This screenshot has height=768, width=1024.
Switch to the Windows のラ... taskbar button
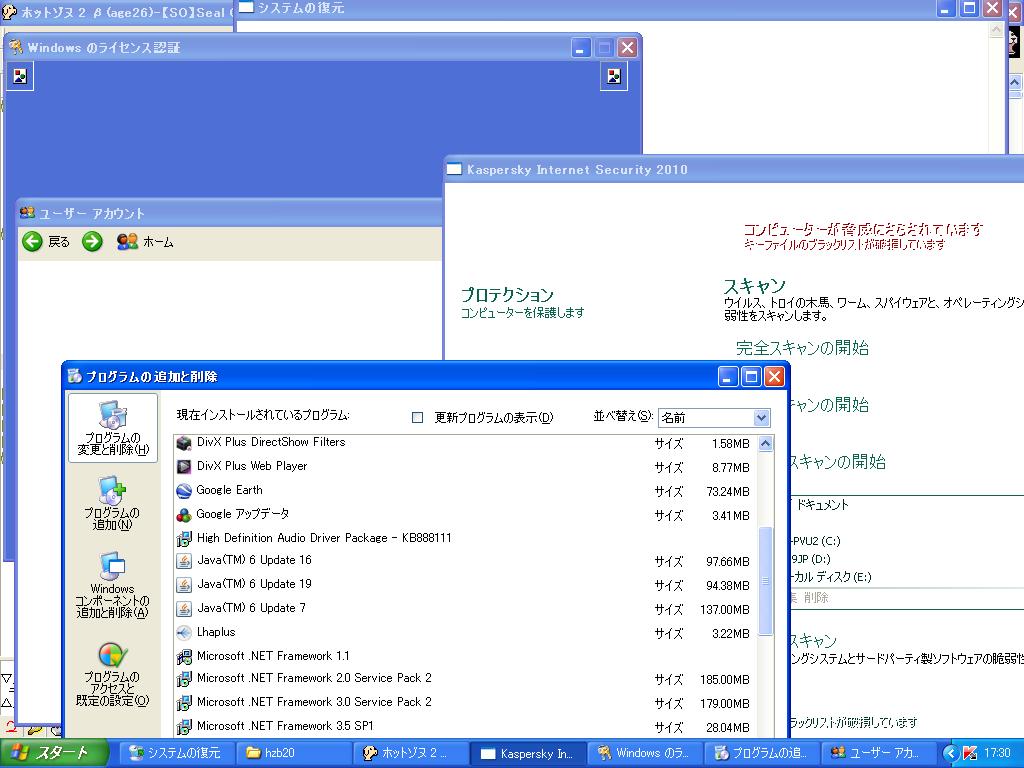tap(646, 754)
